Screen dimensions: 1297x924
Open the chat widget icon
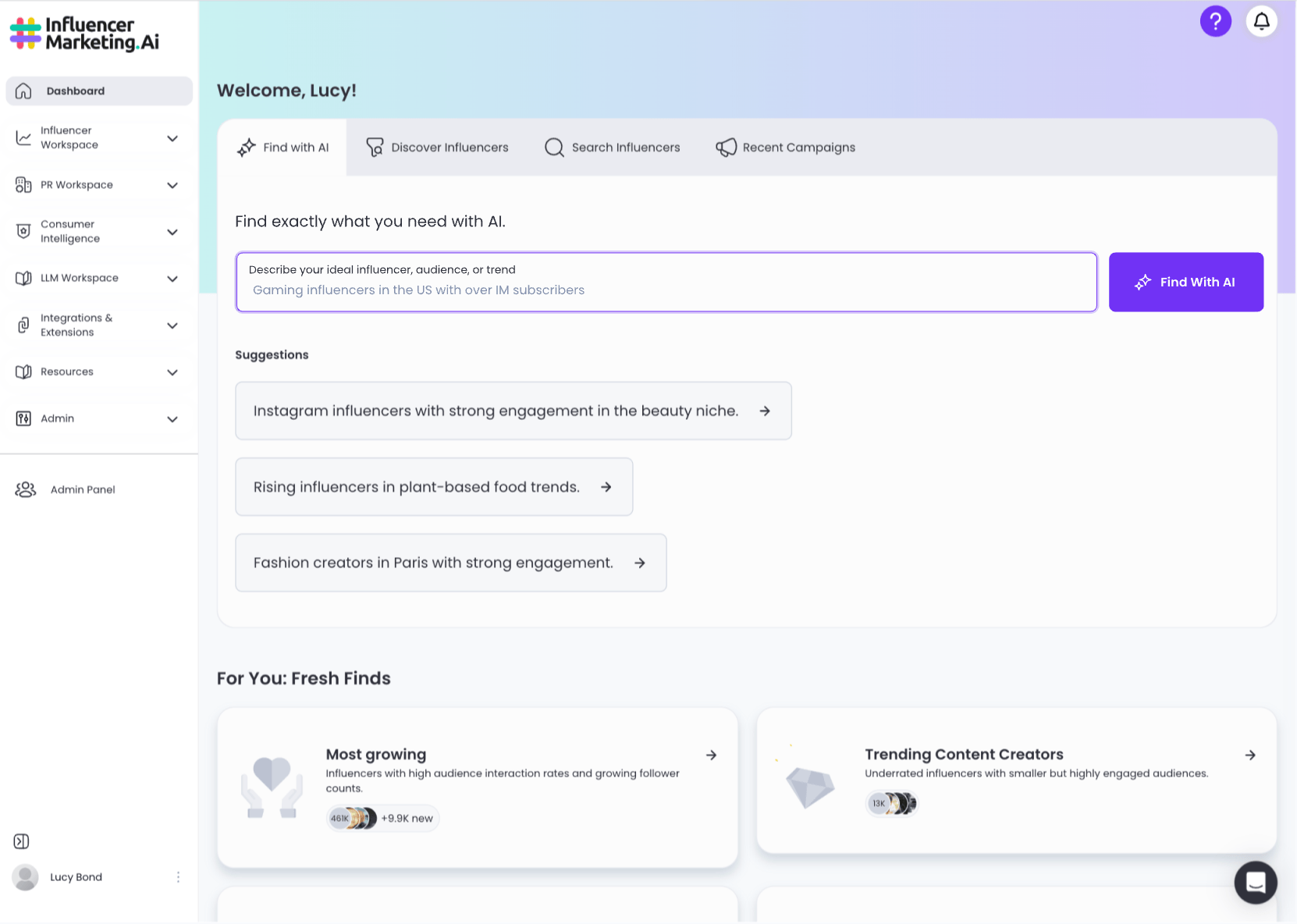tap(1255, 882)
